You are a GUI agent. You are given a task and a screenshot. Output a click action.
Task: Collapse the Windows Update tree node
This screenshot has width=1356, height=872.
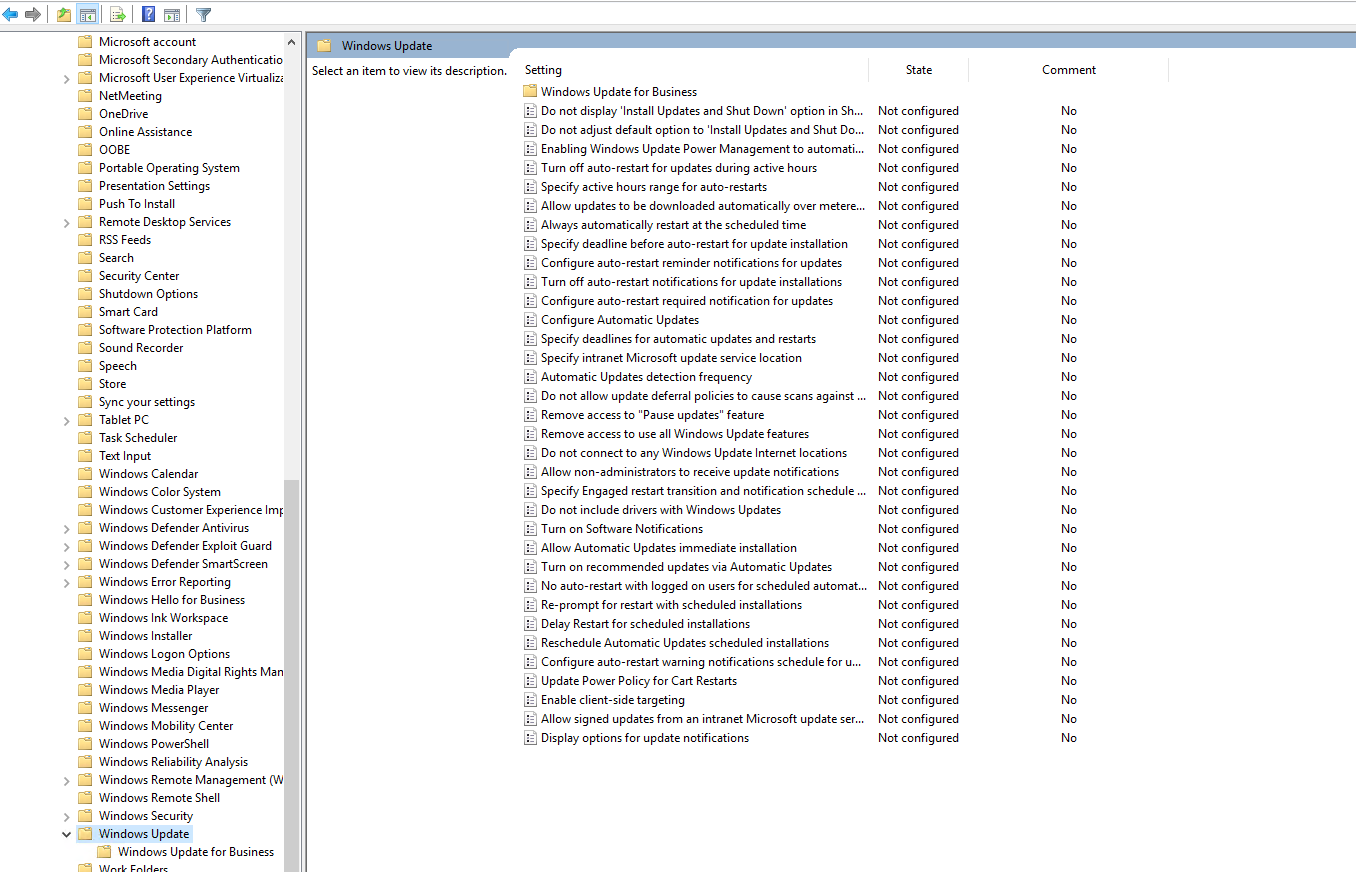click(67, 834)
